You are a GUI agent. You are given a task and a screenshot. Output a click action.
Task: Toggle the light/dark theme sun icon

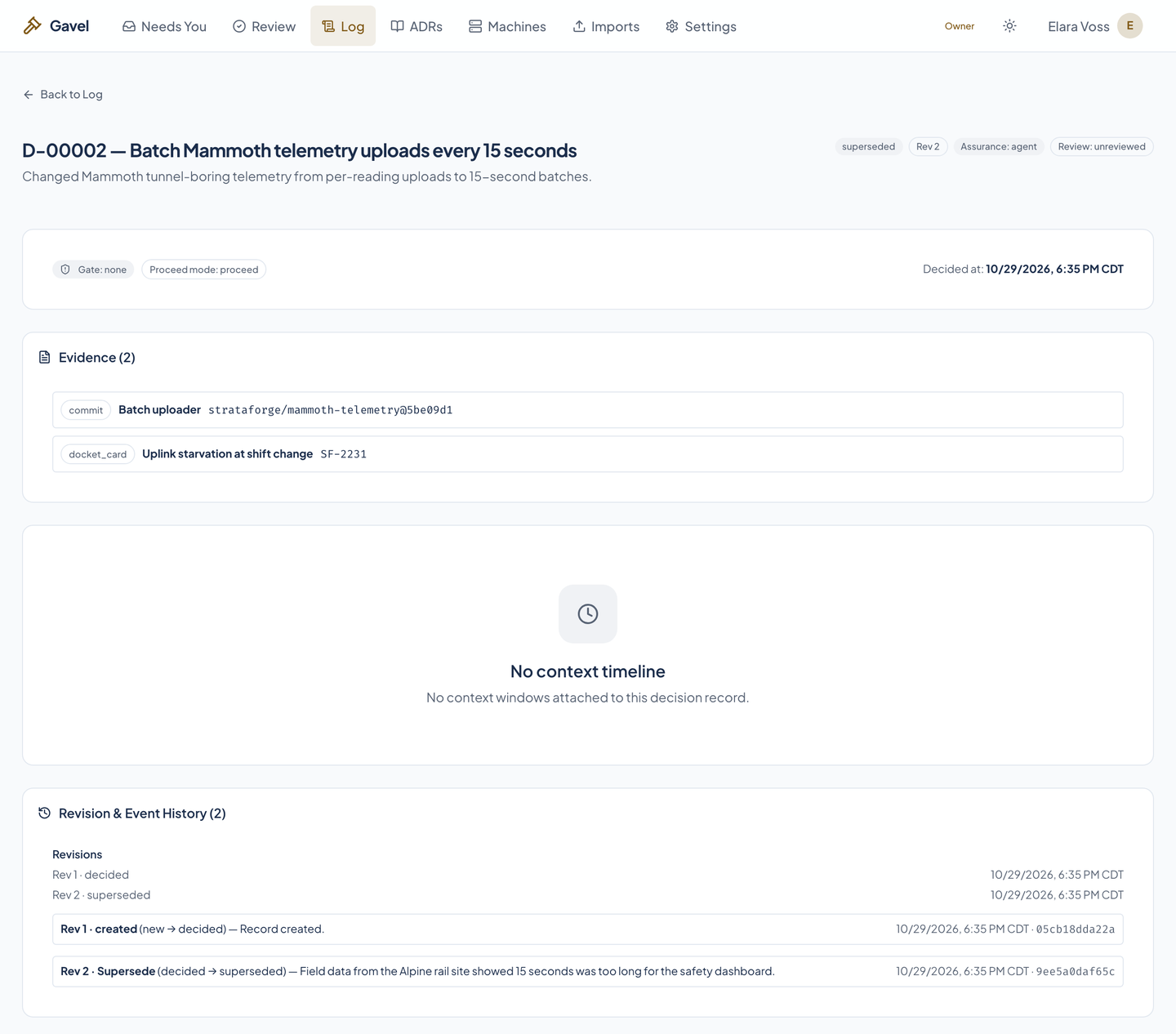[1009, 26]
